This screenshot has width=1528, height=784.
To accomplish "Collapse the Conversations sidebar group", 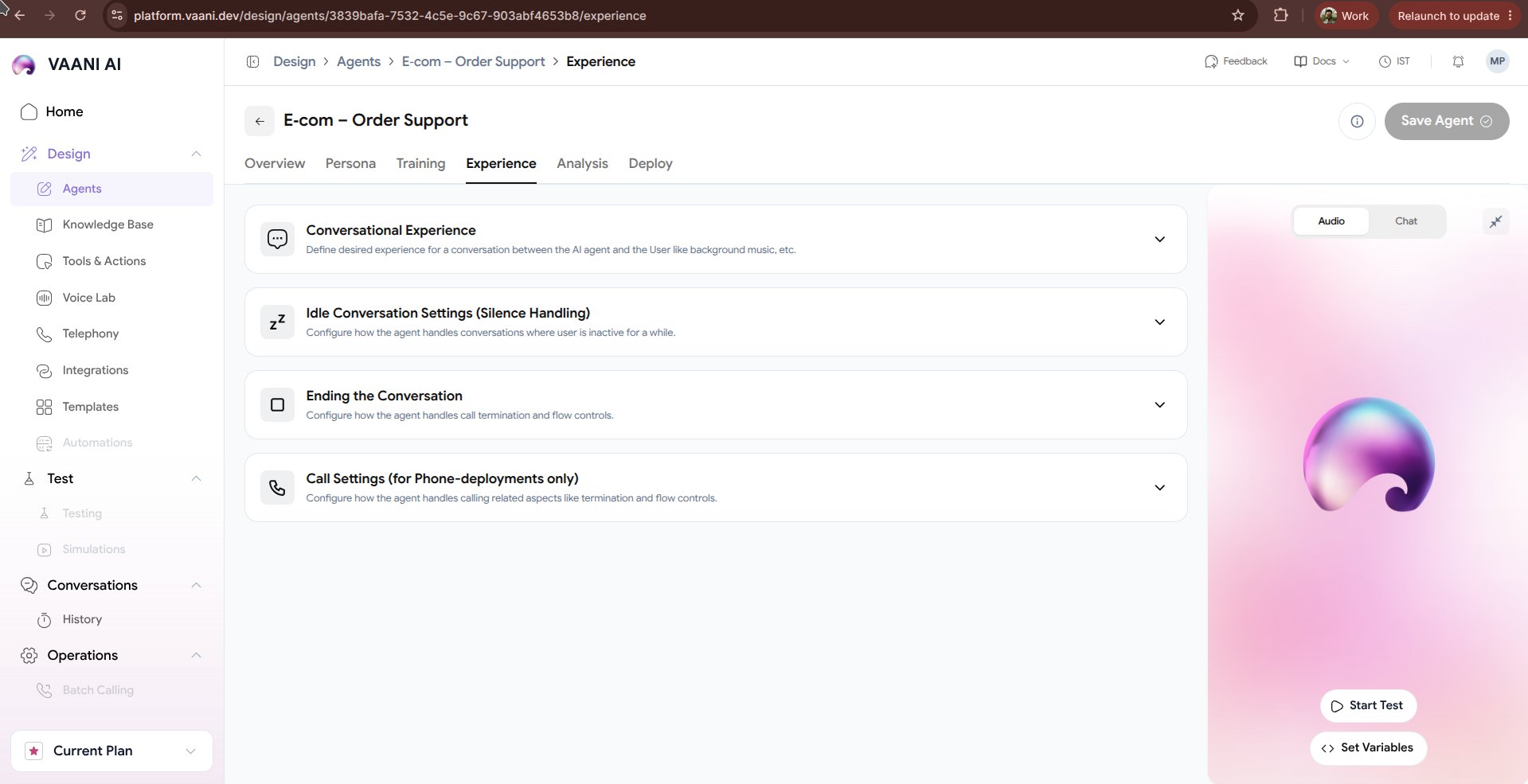I will pos(196,585).
